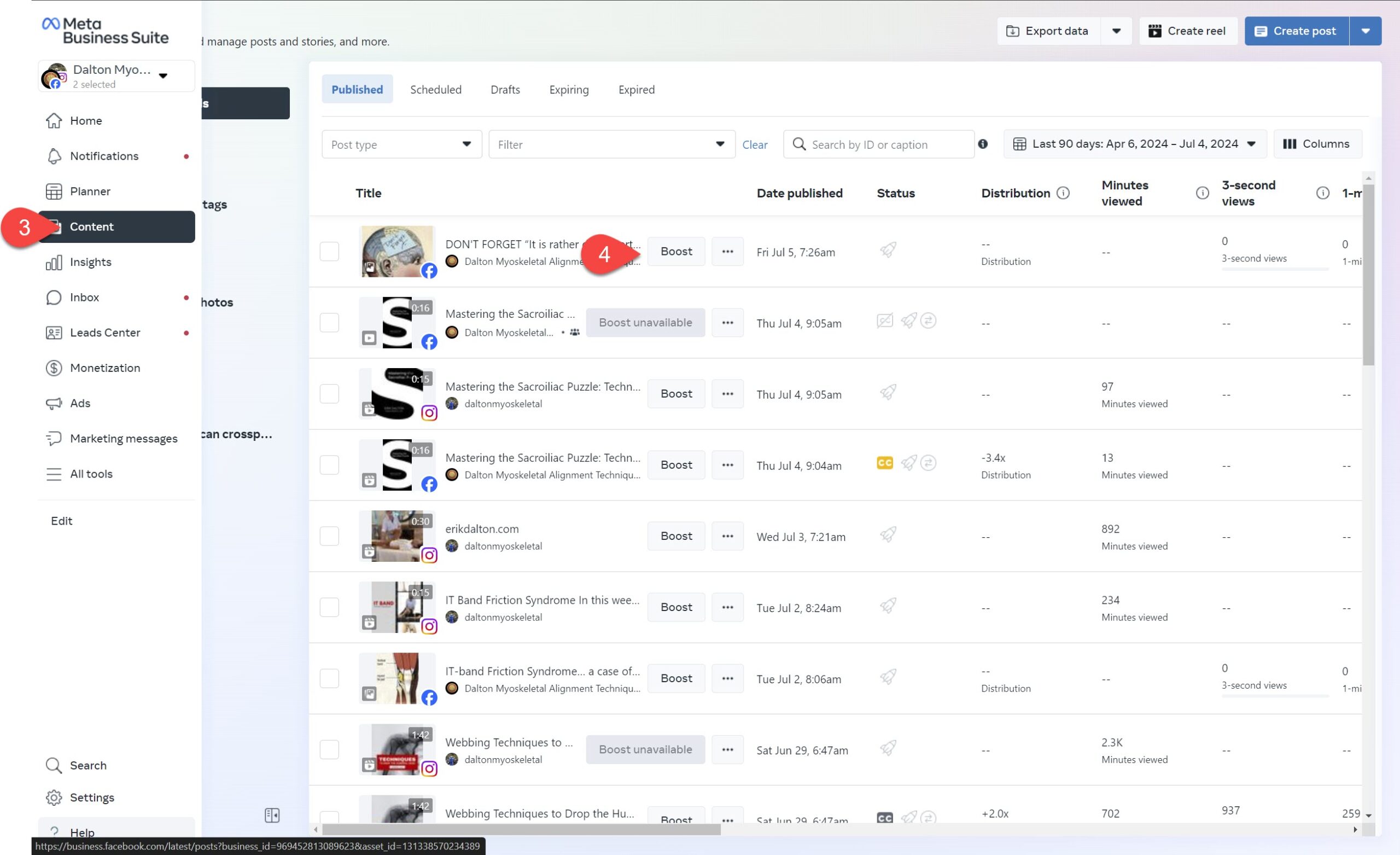Open thumbnail of erikdalton.com post
Screen dimensions: 1400x855
[x=398, y=536]
